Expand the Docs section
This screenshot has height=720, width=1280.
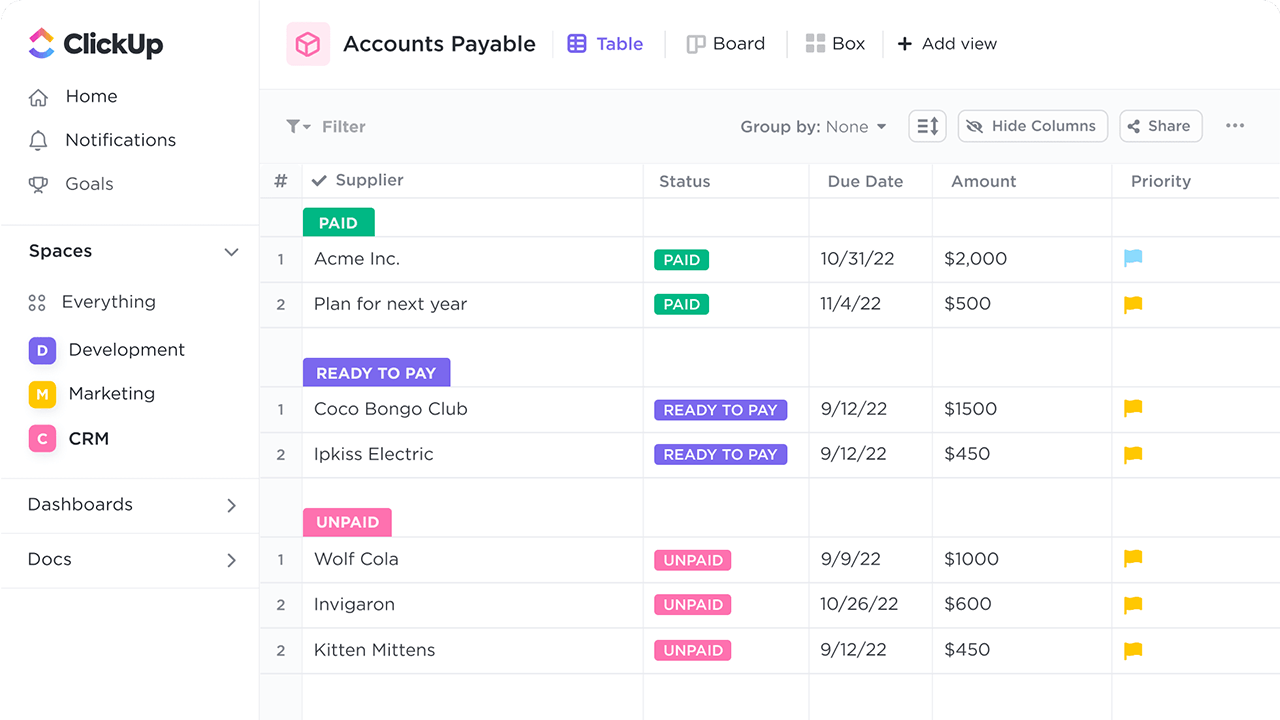[x=231, y=560]
